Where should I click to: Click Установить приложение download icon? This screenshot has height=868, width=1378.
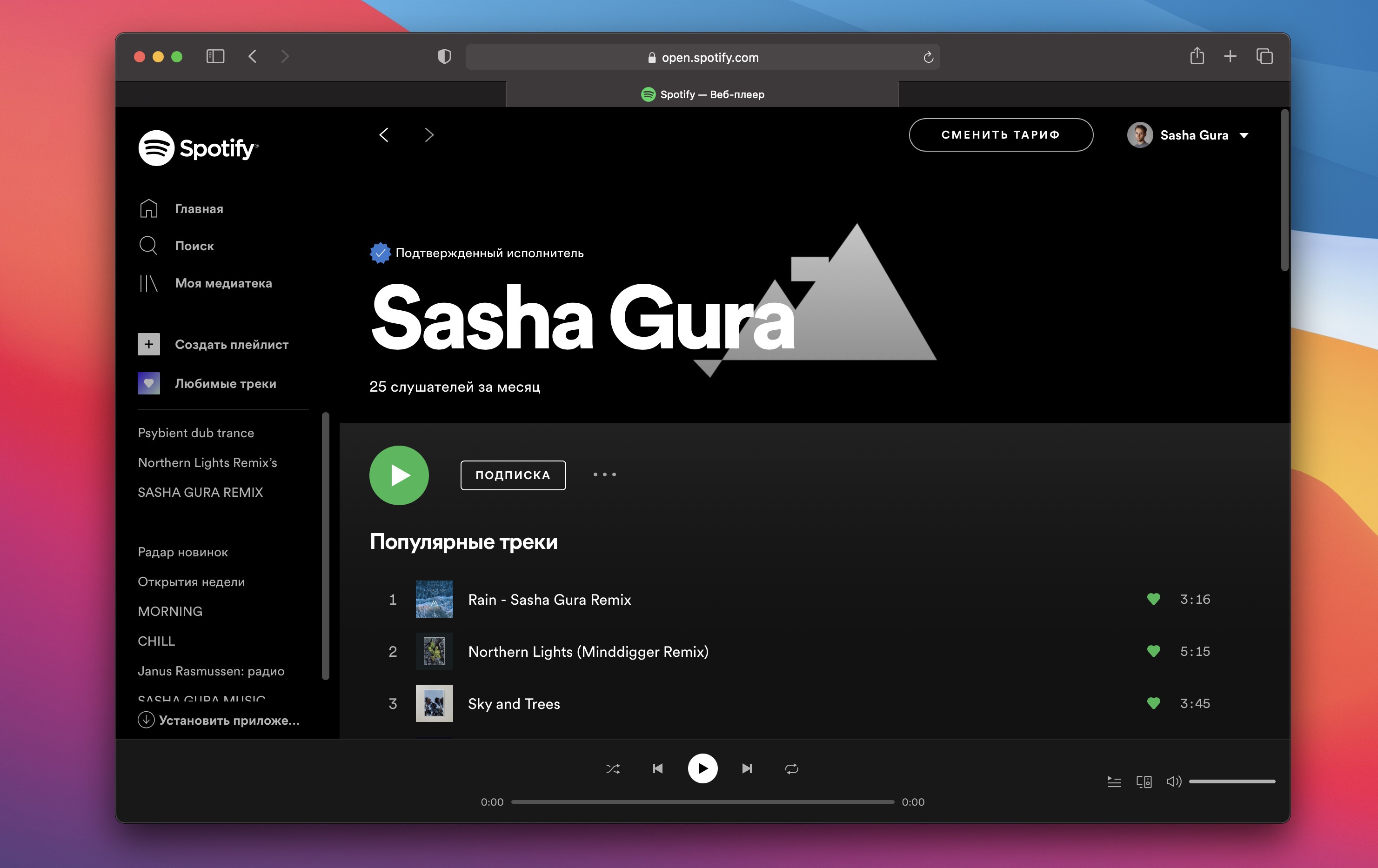point(146,720)
